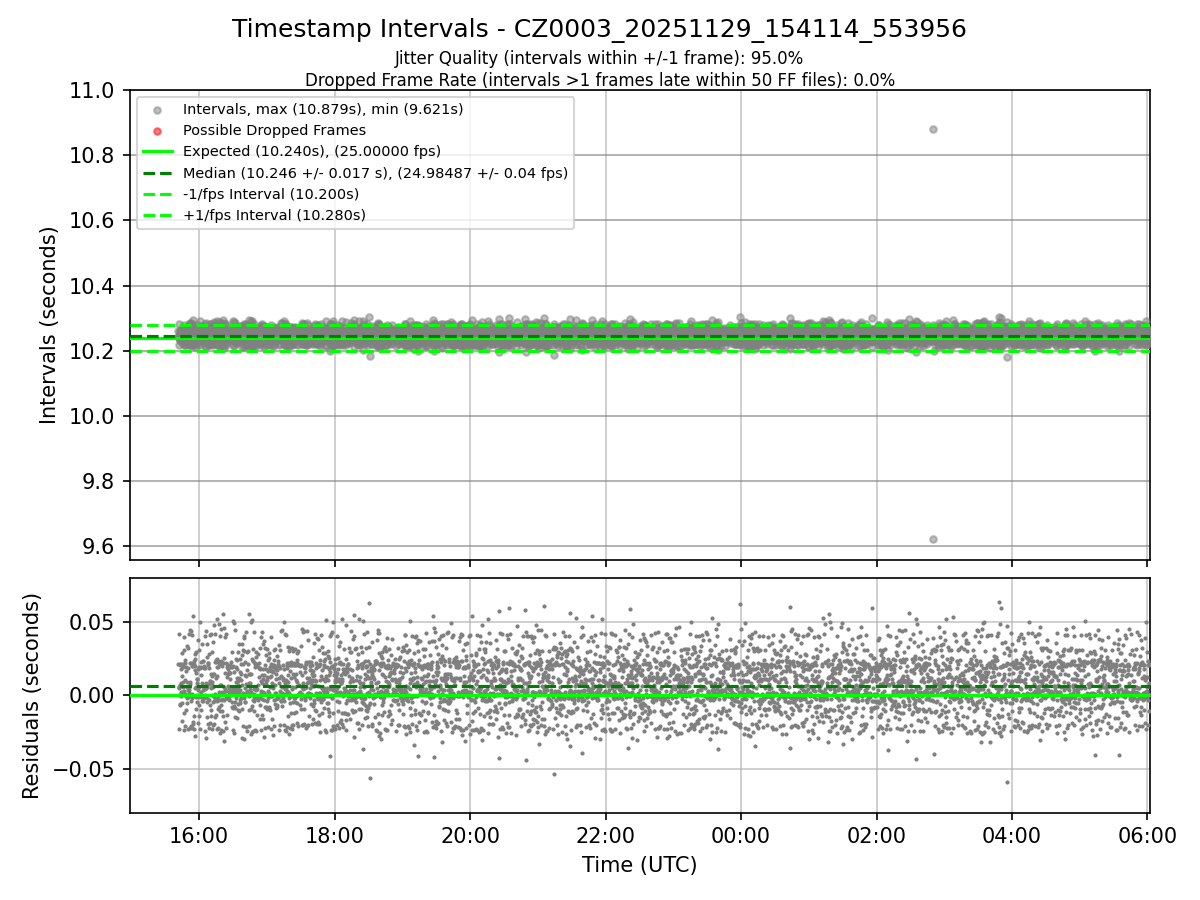1200x900 pixels.
Task: Click the maximum outlier point near 10.88 seconds
Action: click(933, 129)
